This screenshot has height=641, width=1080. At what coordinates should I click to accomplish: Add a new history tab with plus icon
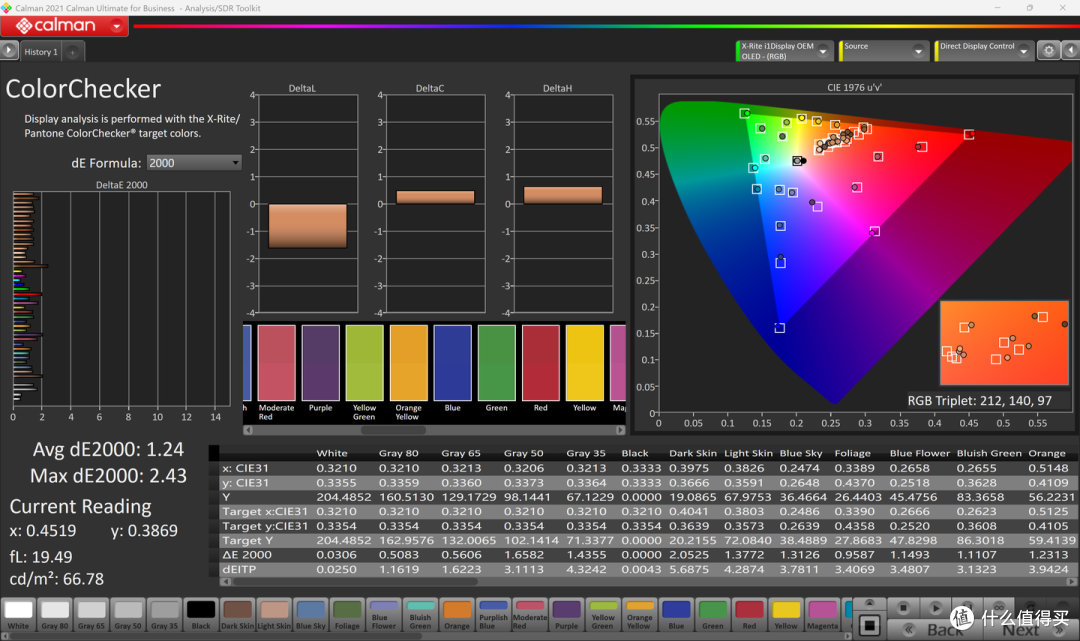point(72,52)
